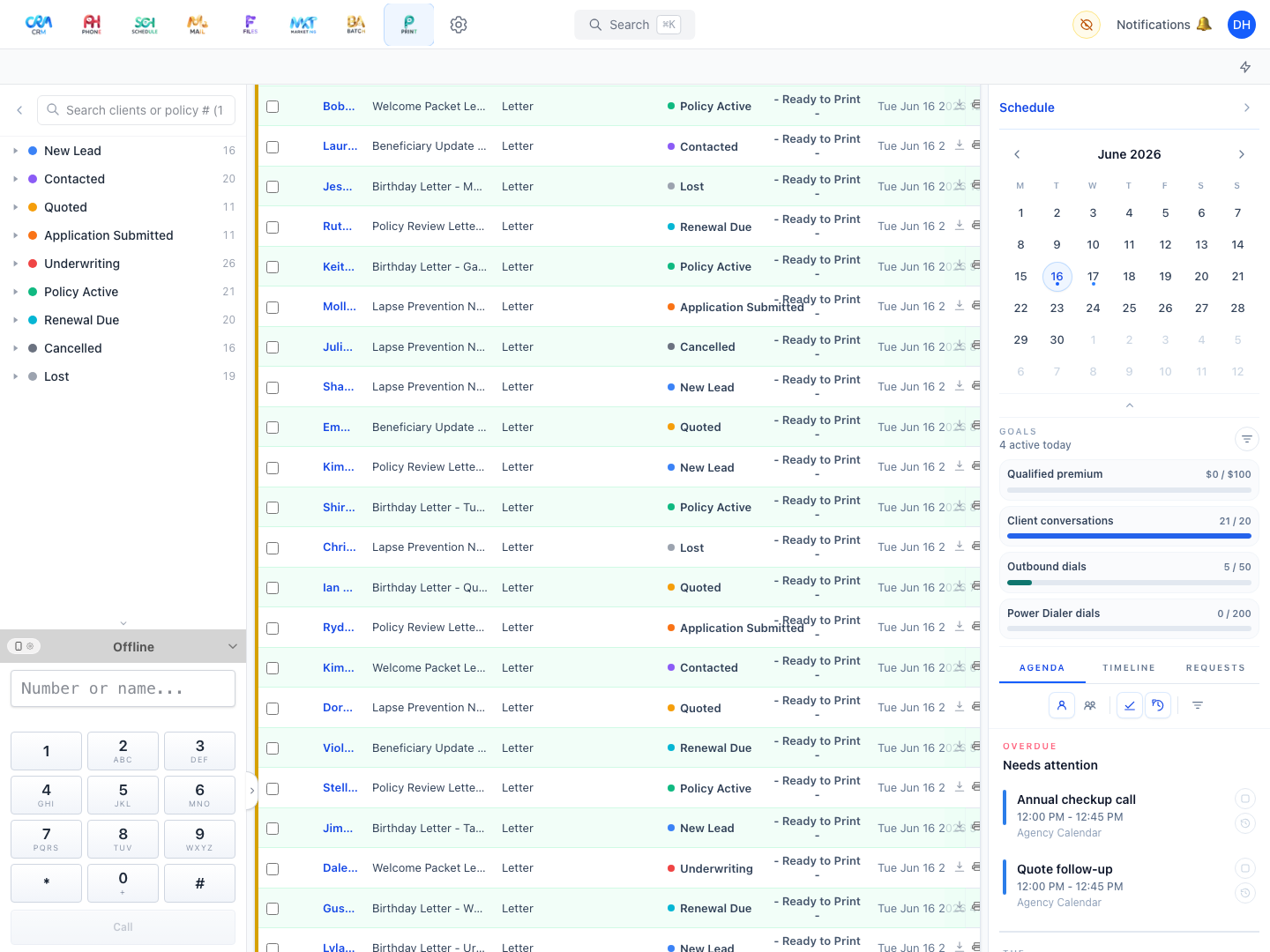Open client link Stell...

340,788
